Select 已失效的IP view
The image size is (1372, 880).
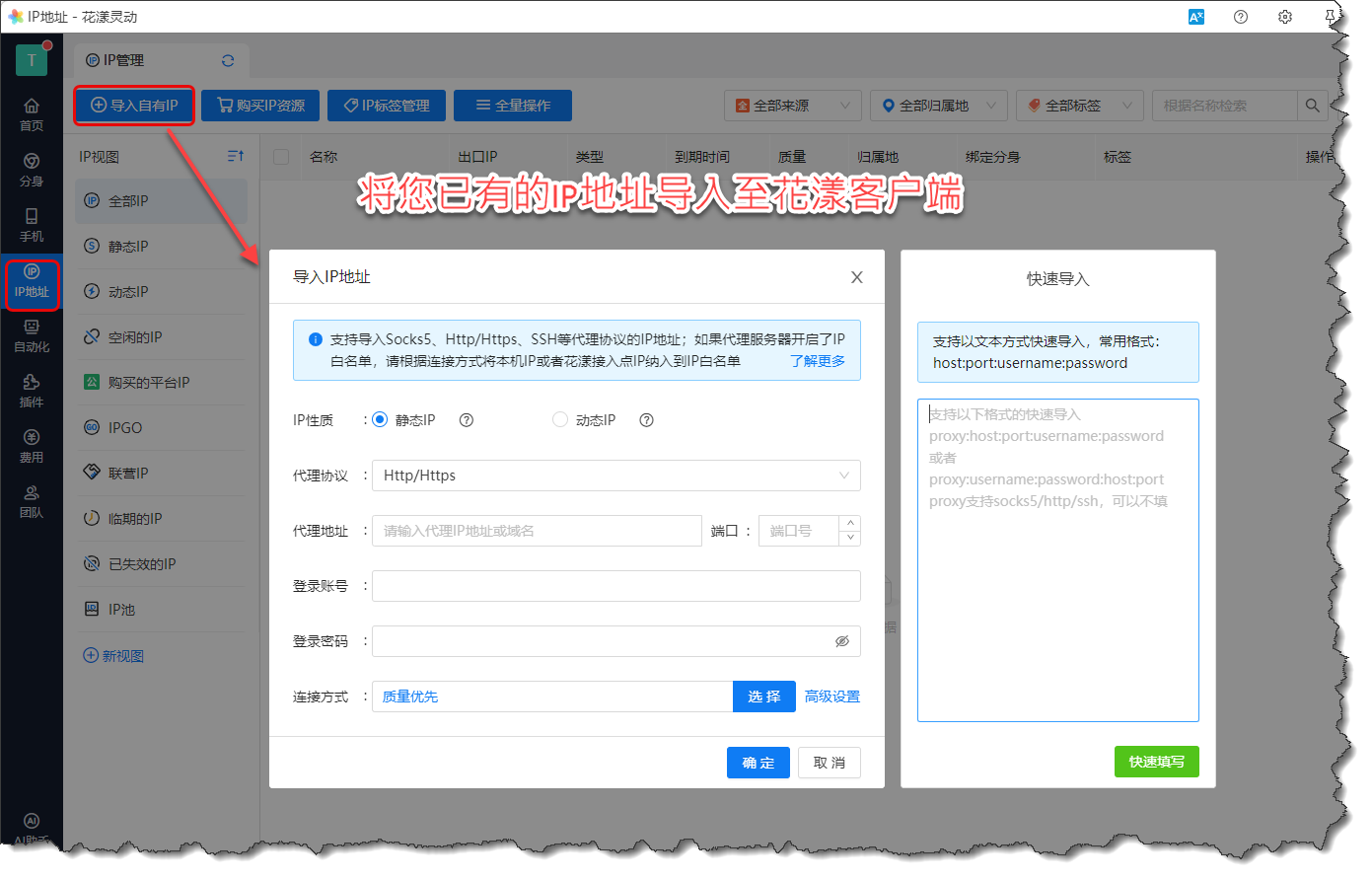coord(161,564)
